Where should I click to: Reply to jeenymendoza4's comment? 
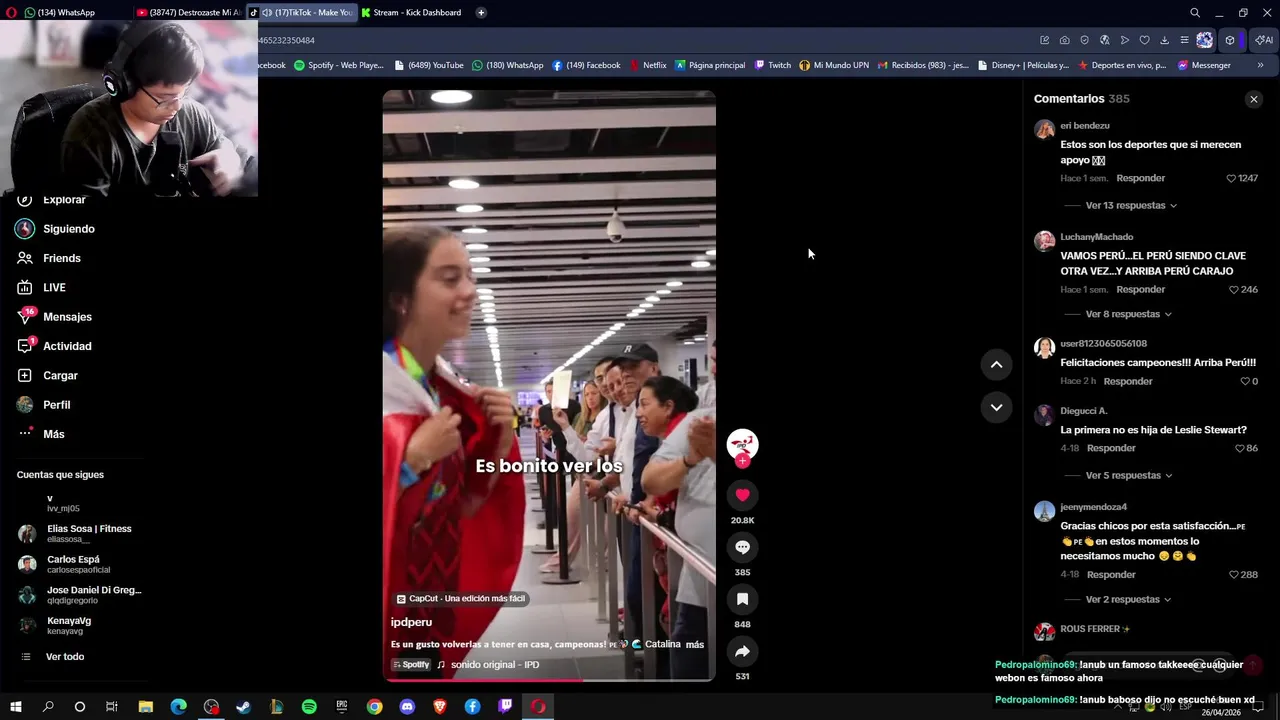pyautogui.click(x=1111, y=574)
